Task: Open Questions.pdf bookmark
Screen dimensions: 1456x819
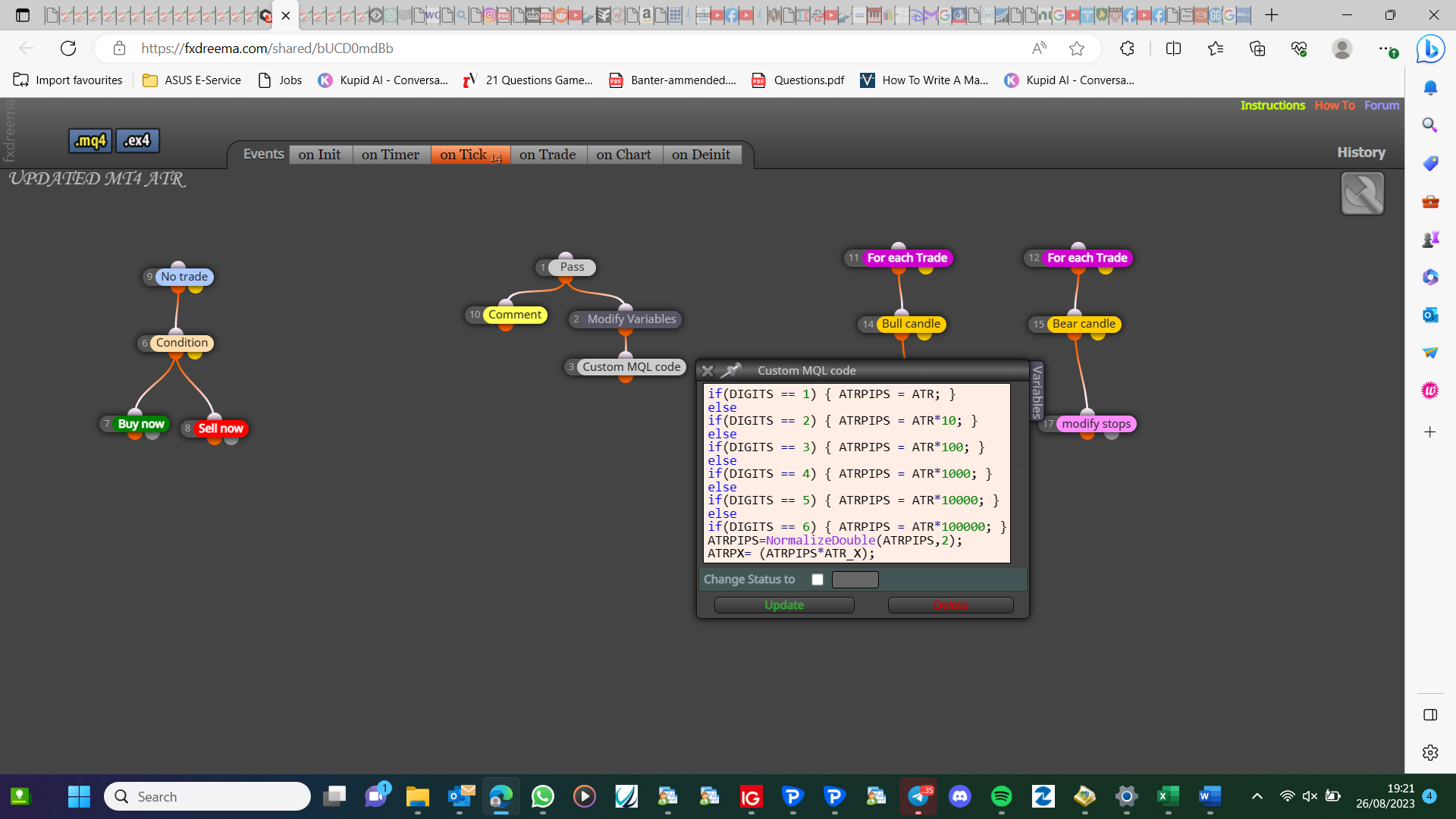Action: pyautogui.click(x=797, y=80)
